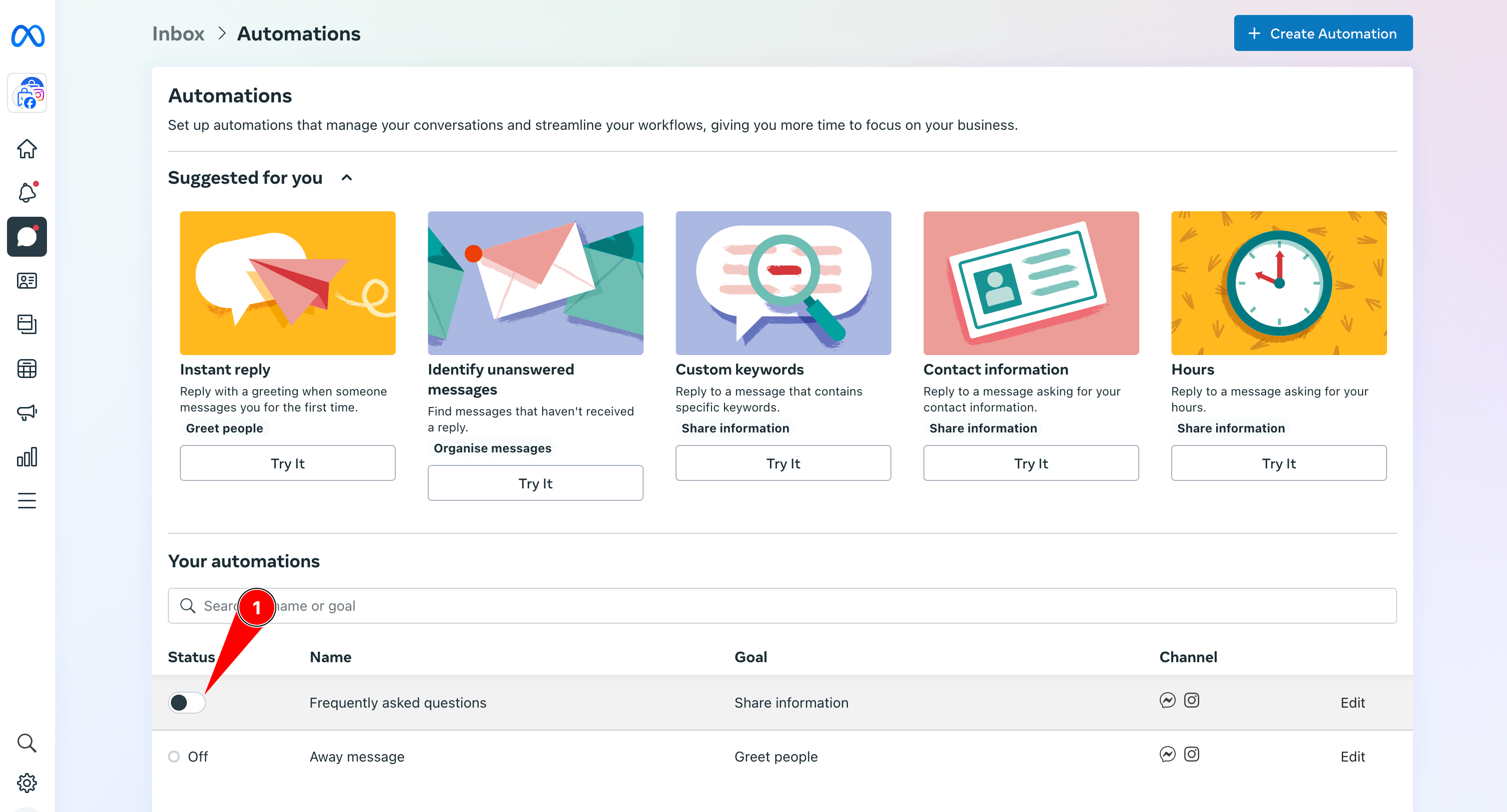Screen dimensions: 1507x812
Task: Click Create Automation button
Action: pos(1322,33)
